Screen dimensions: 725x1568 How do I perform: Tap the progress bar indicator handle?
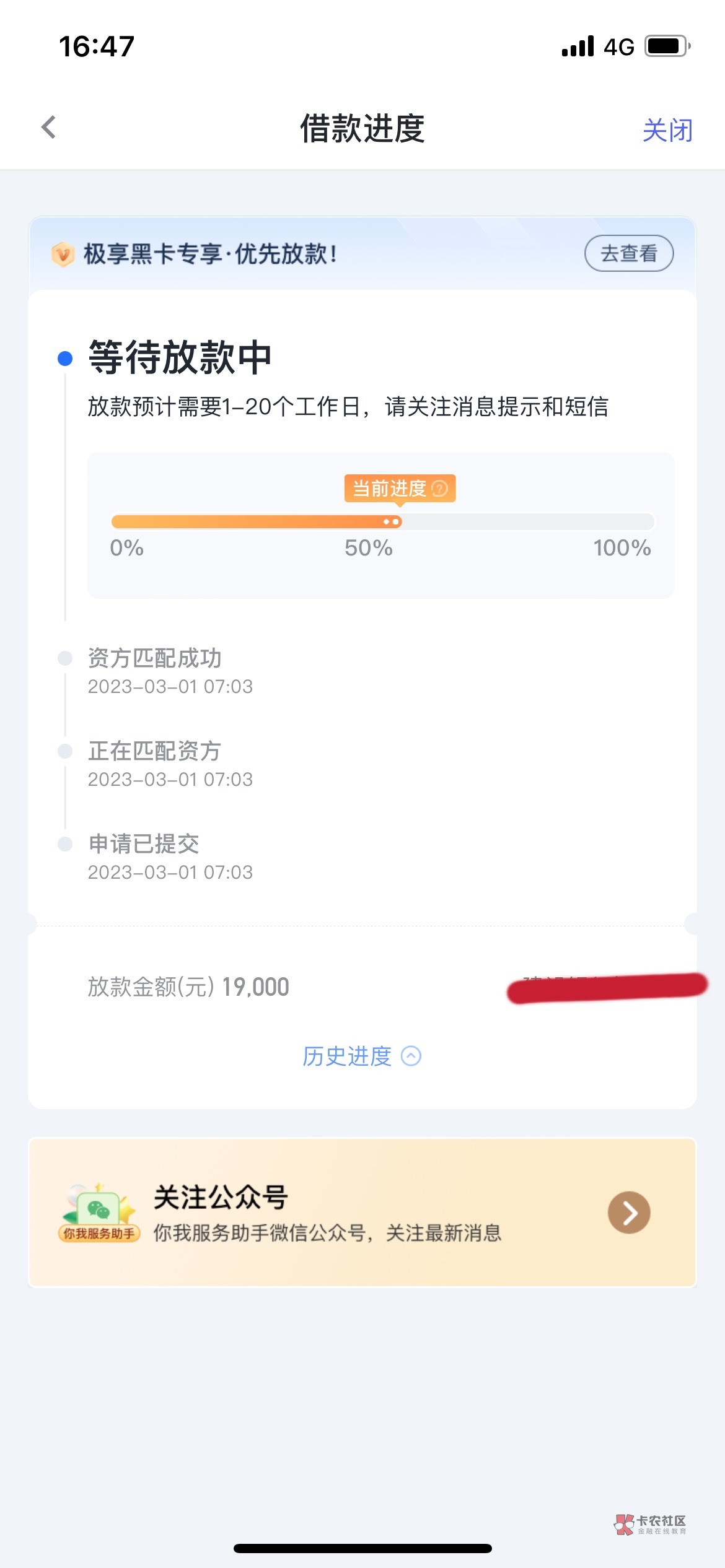click(x=392, y=521)
